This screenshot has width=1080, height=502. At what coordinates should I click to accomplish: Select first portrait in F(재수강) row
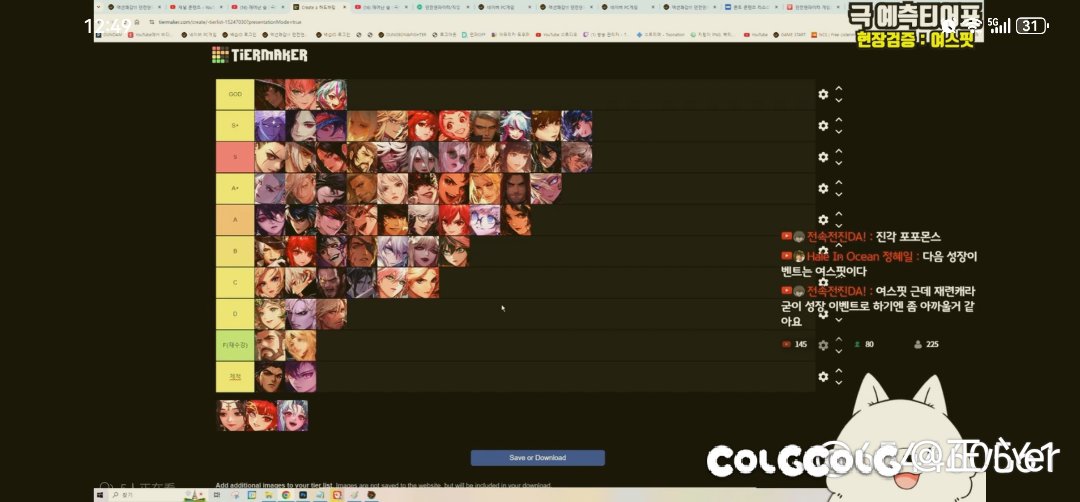click(x=270, y=345)
